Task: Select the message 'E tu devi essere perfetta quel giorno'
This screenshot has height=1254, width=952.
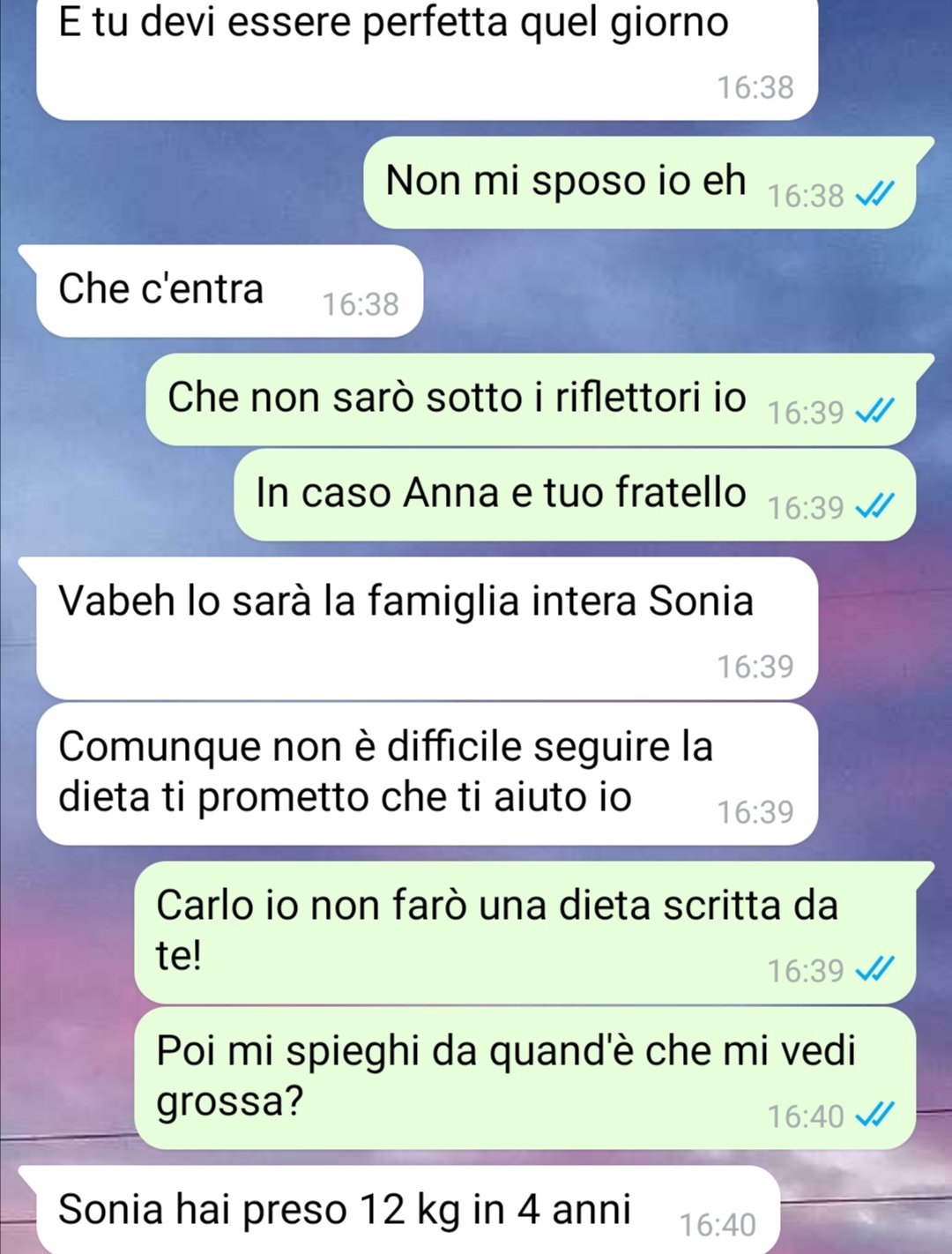Action: (428, 58)
